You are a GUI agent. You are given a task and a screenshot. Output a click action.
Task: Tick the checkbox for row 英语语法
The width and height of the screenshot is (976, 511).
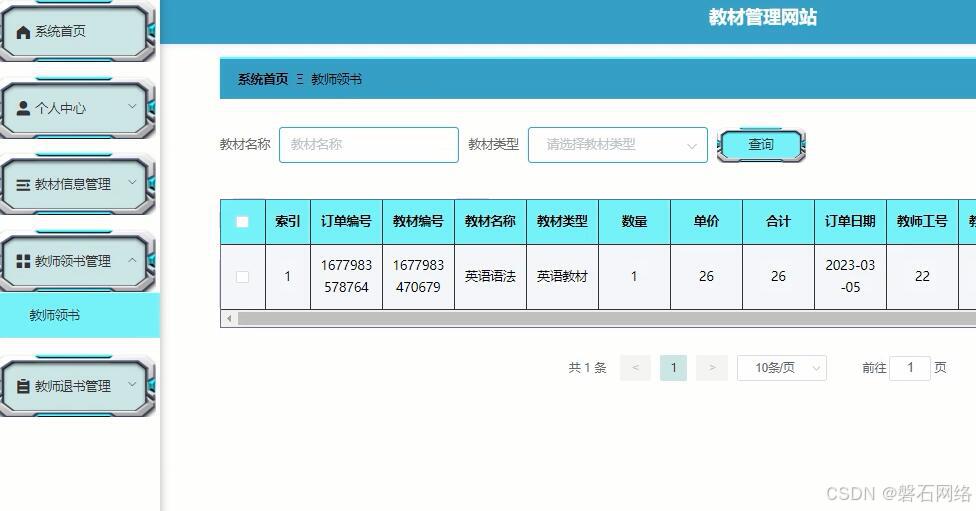242,276
